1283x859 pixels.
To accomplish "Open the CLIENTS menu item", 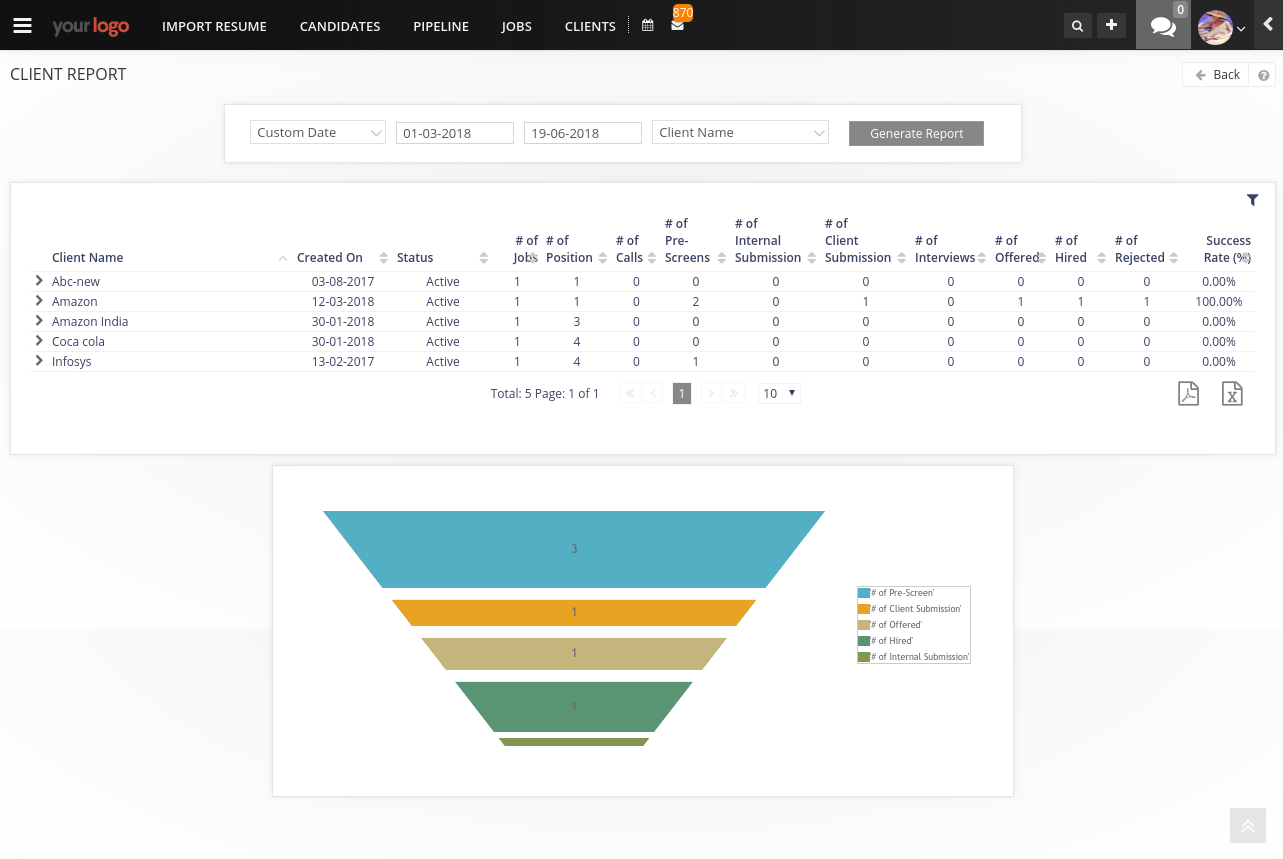I will point(589,26).
